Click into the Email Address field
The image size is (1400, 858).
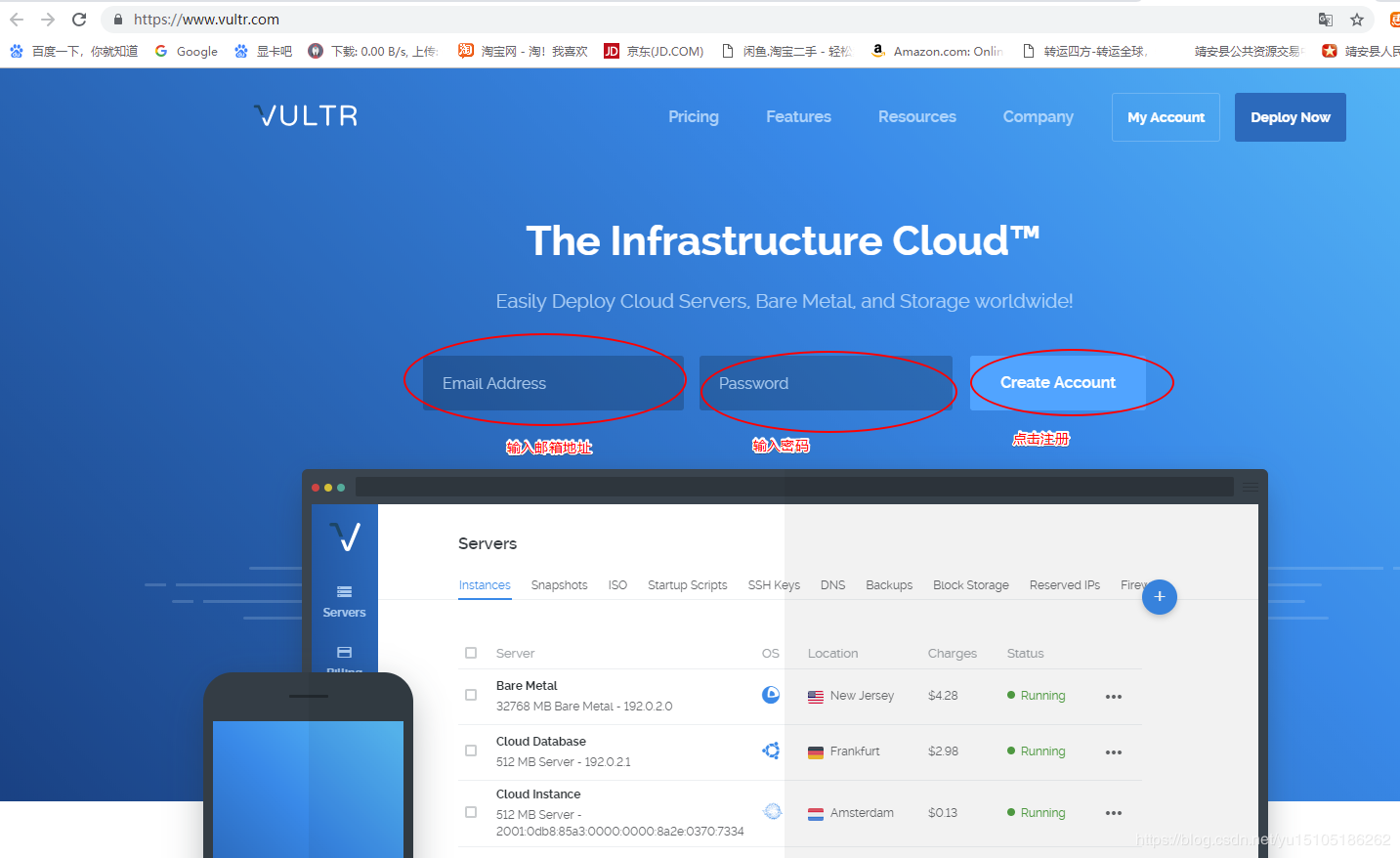[x=552, y=383]
